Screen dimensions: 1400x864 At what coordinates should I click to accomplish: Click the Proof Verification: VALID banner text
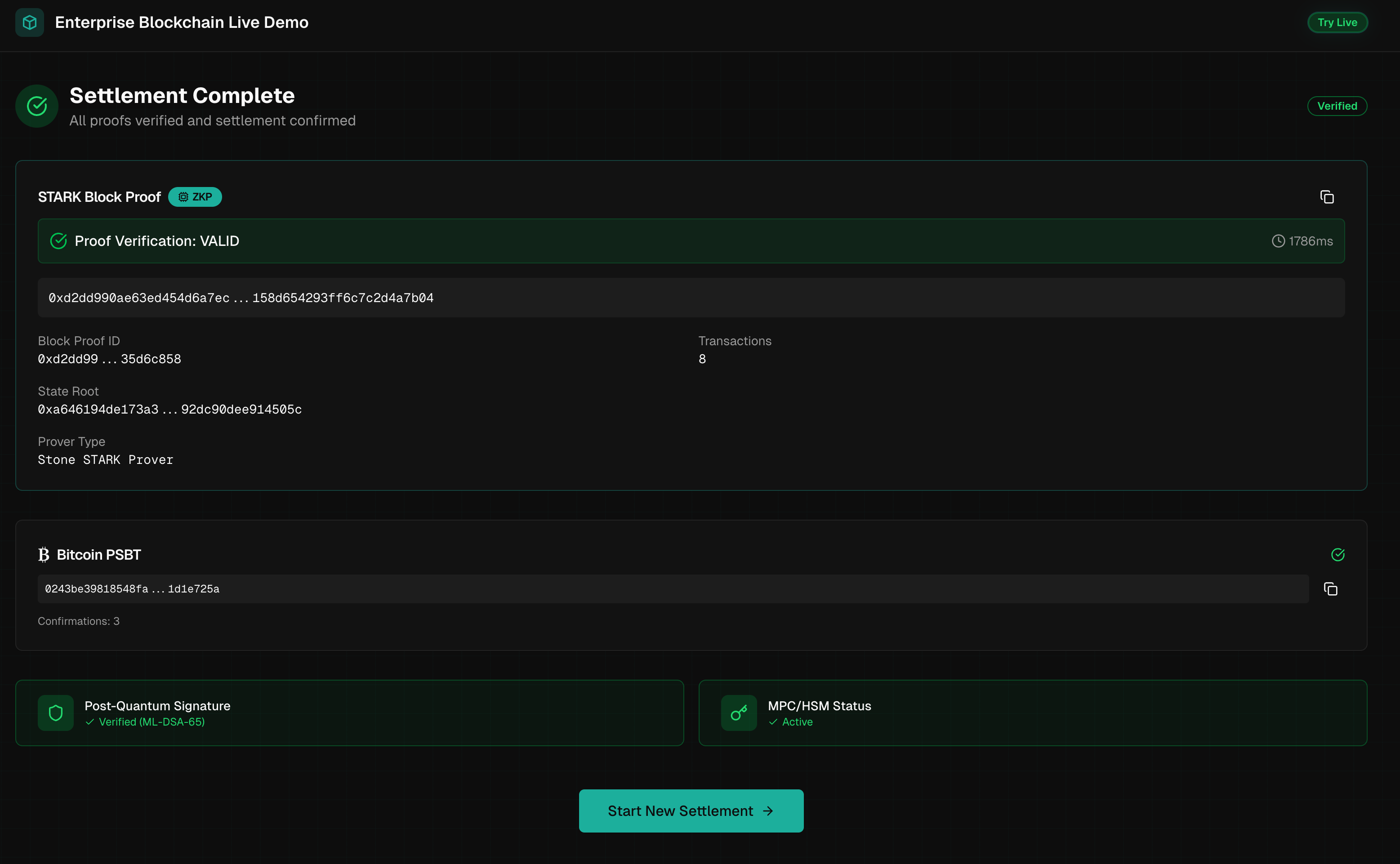[x=156, y=240]
